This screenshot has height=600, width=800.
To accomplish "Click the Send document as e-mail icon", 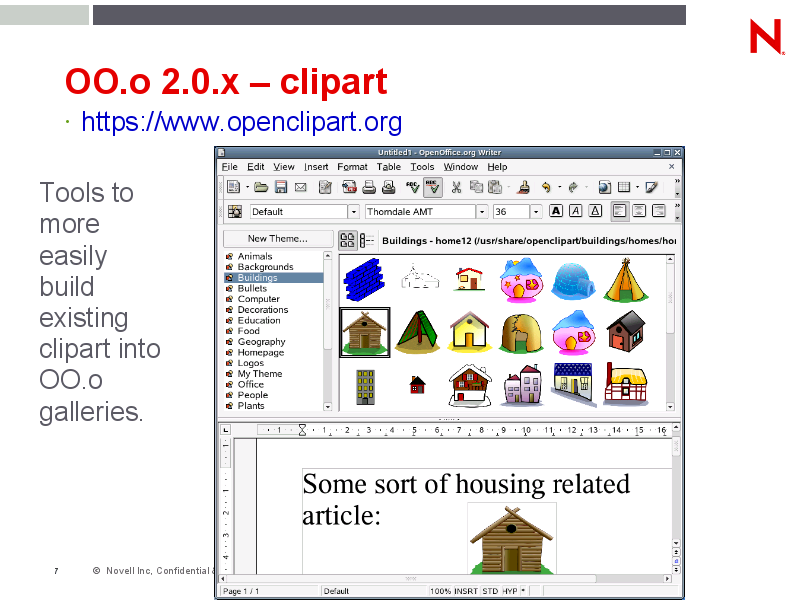I will click(x=301, y=187).
